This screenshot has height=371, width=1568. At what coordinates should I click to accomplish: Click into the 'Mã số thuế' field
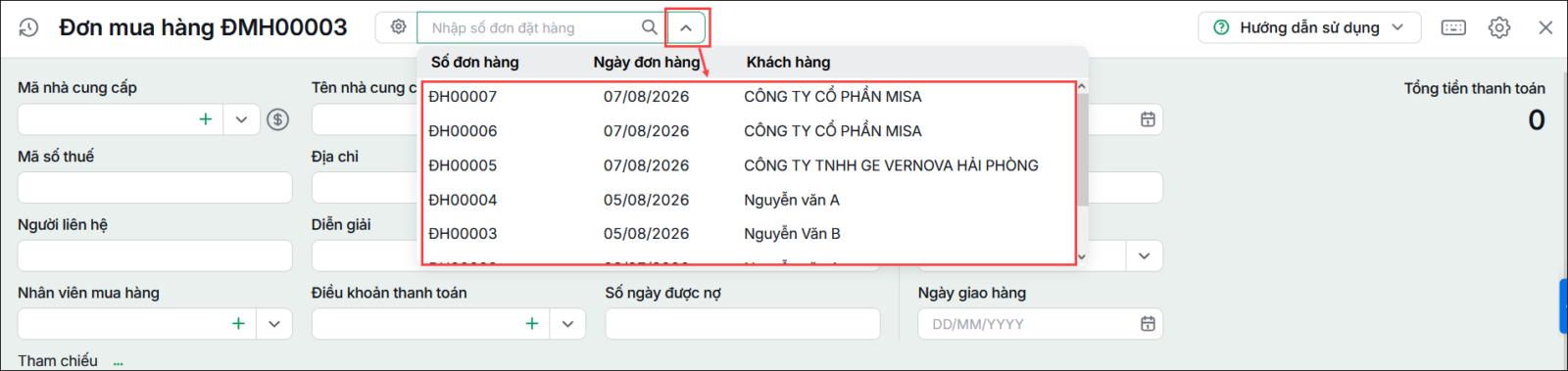[x=155, y=188]
